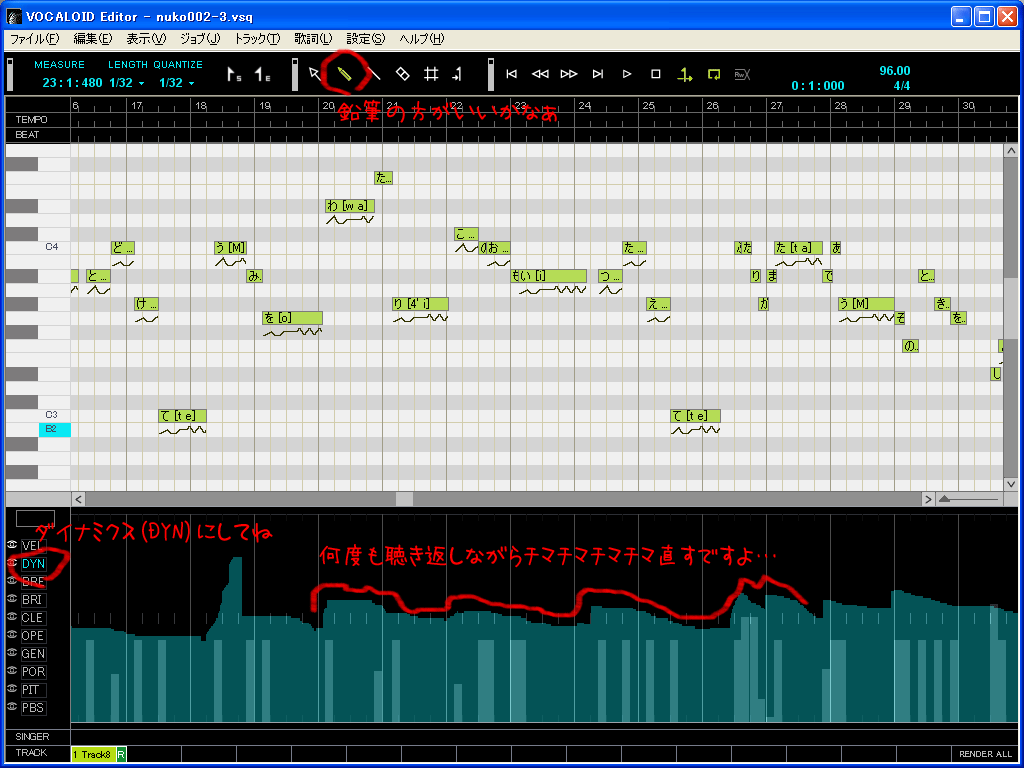Open the 設定(S) menu
Image resolution: width=1024 pixels, height=768 pixels.
tap(366, 39)
